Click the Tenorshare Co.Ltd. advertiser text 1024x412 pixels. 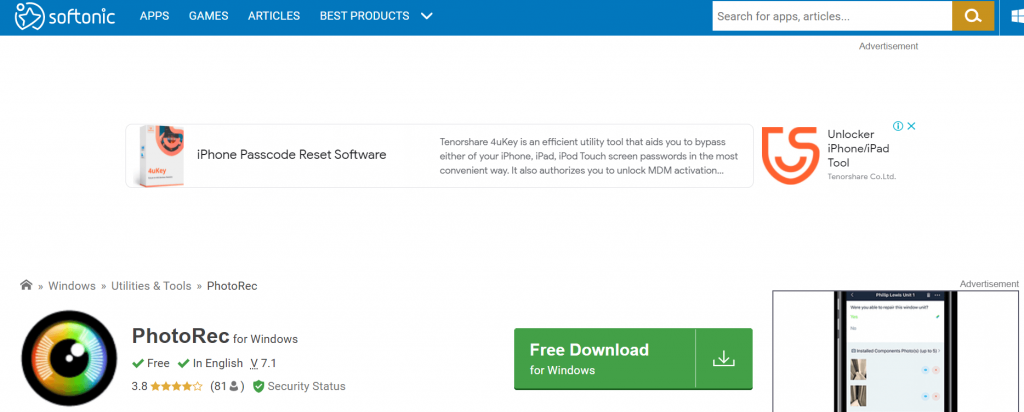(x=861, y=176)
